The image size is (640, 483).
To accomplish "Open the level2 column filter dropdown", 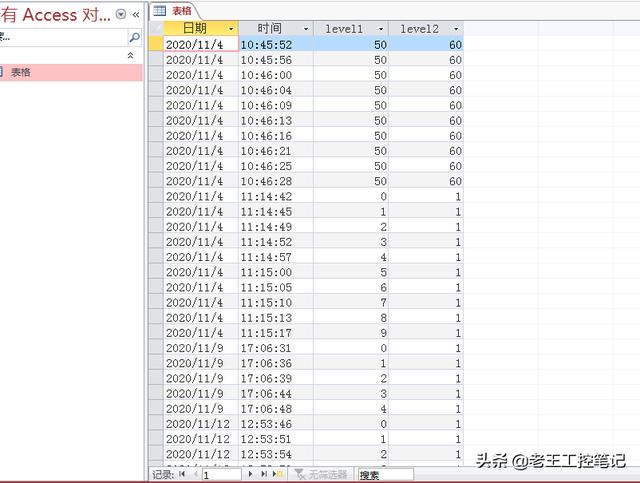I will coord(456,29).
